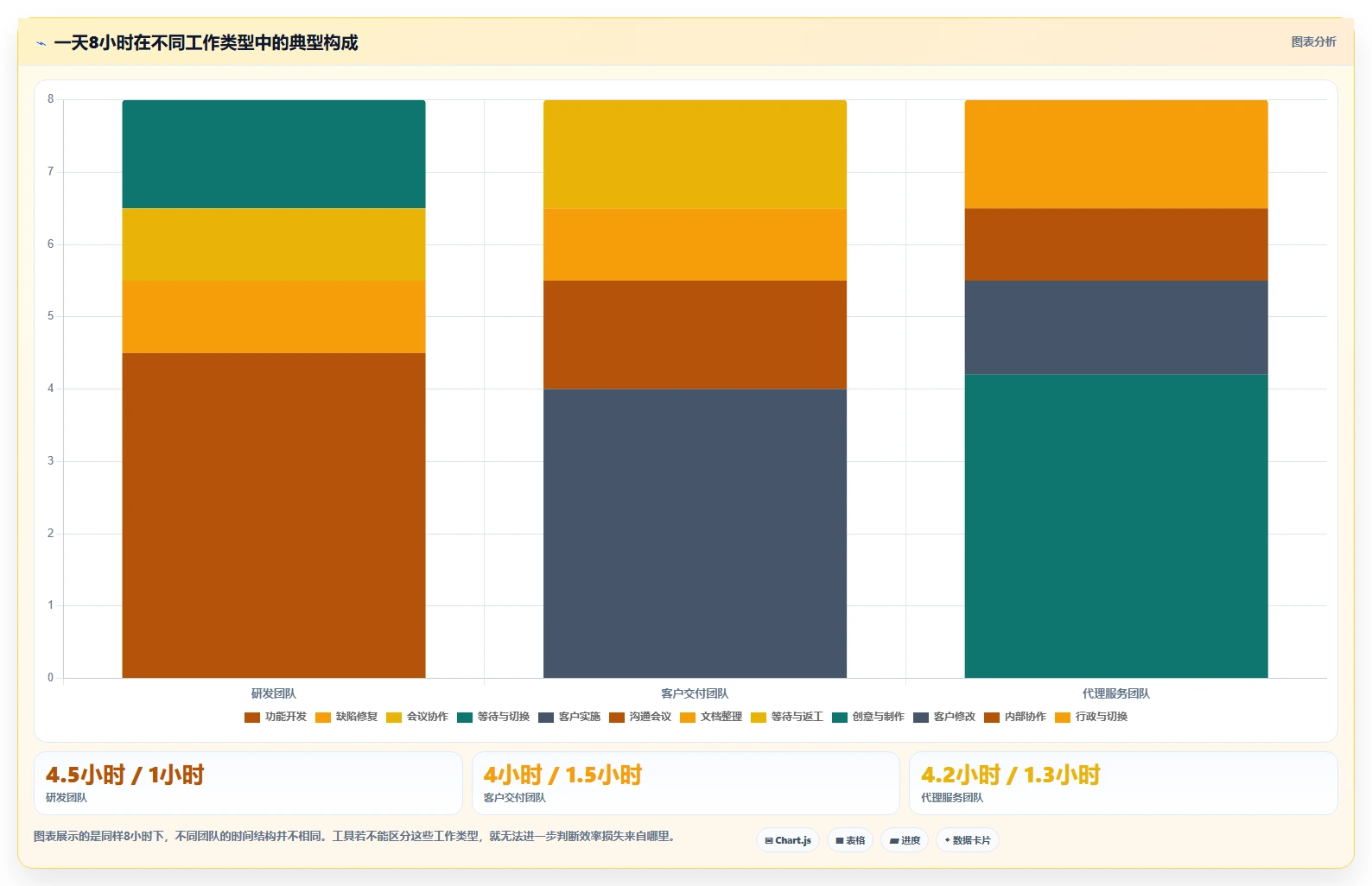The height and width of the screenshot is (886, 1372).
Task: Click the y-axis value 0
Action: [51, 678]
